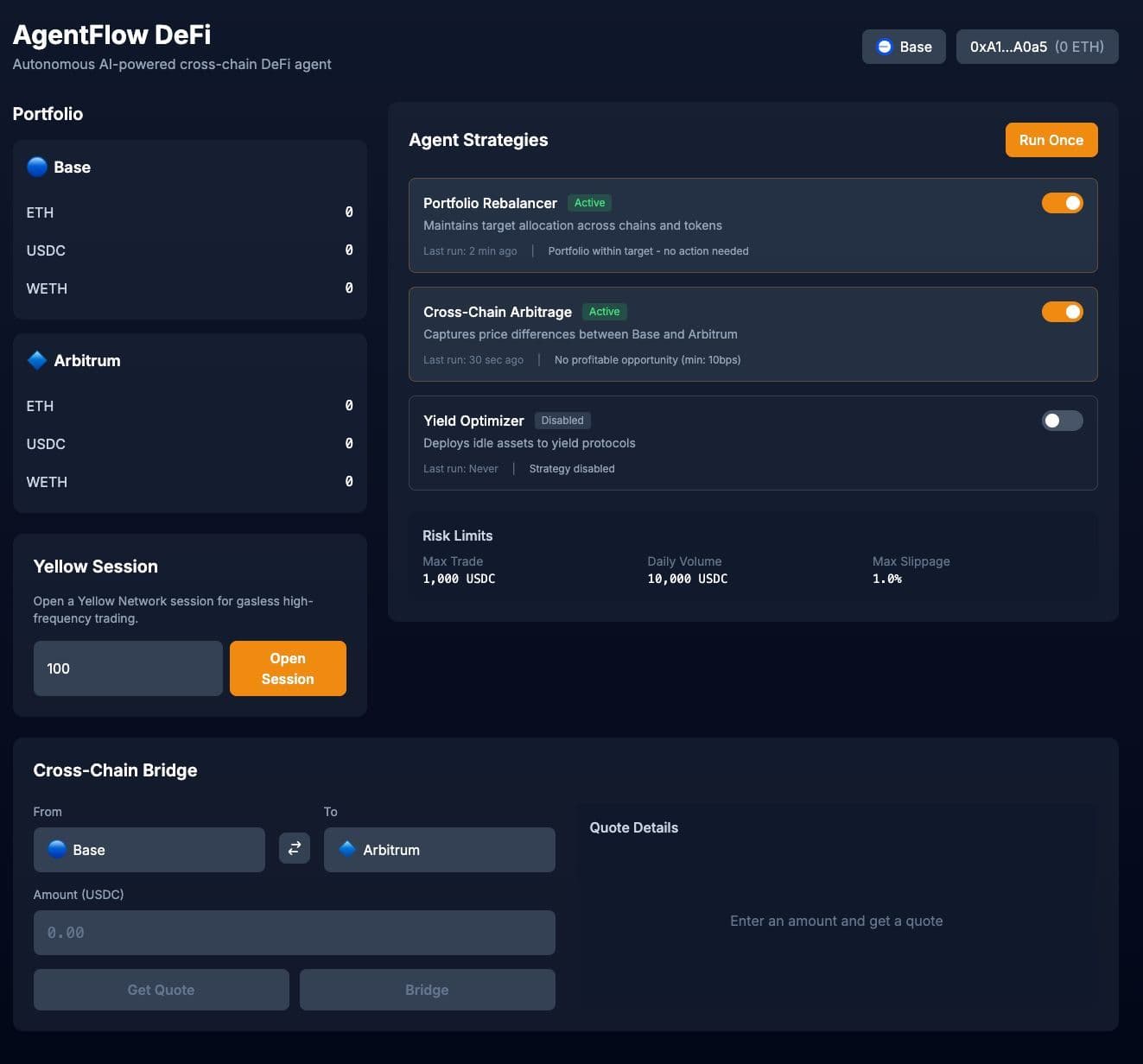Open the Base network switcher in header

point(904,47)
